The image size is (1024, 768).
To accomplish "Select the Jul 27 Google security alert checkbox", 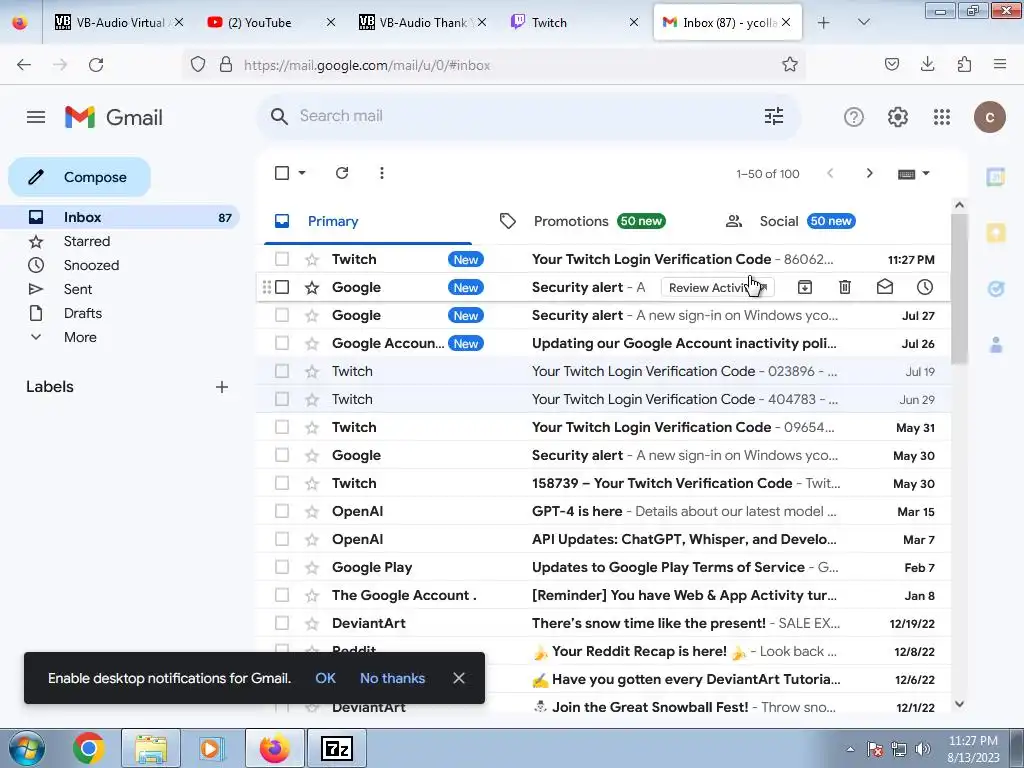I will tap(281, 315).
